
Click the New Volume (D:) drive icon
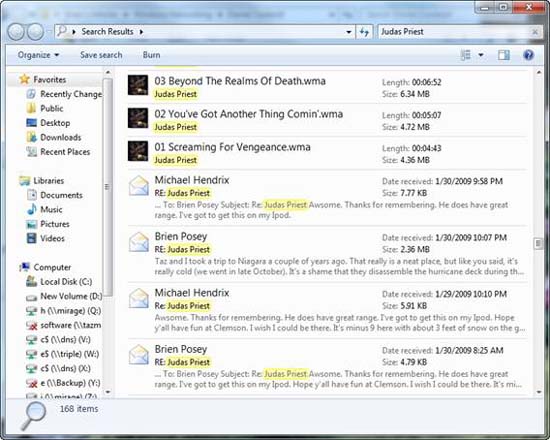[32, 297]
